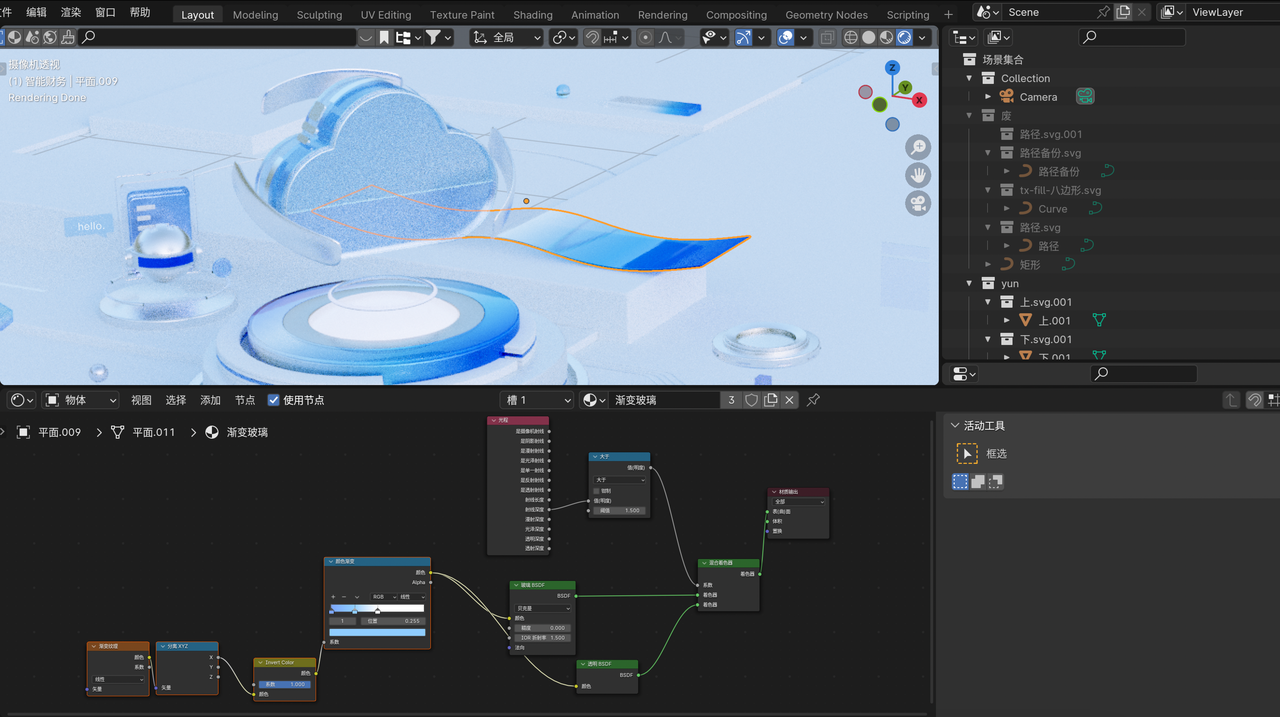Add a new workspace with plus button

[x=949, y=15]
